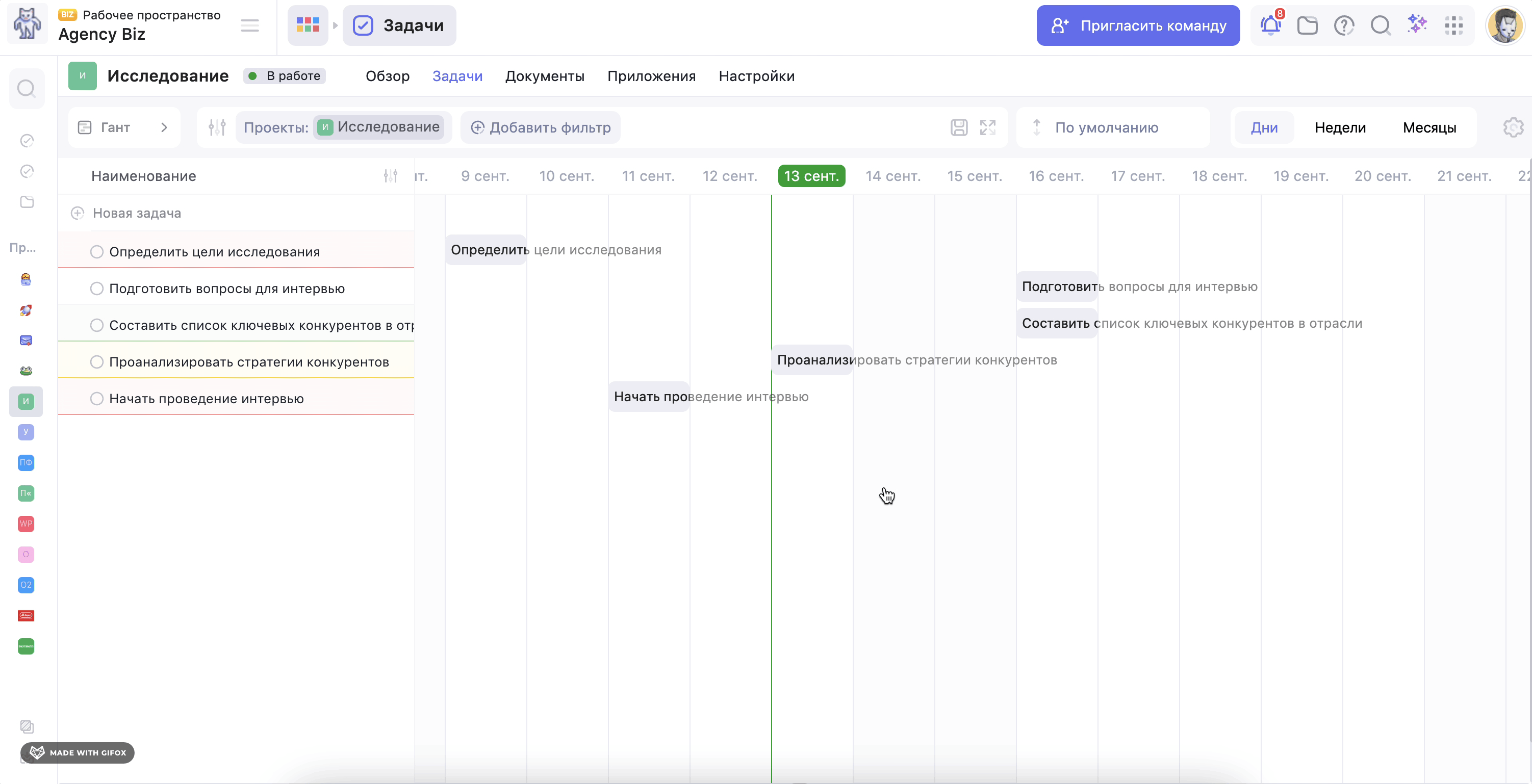1532x784 pixels.
Task: Select the Начать Gantt bar on 11 сент.
Action: point(649,397)
